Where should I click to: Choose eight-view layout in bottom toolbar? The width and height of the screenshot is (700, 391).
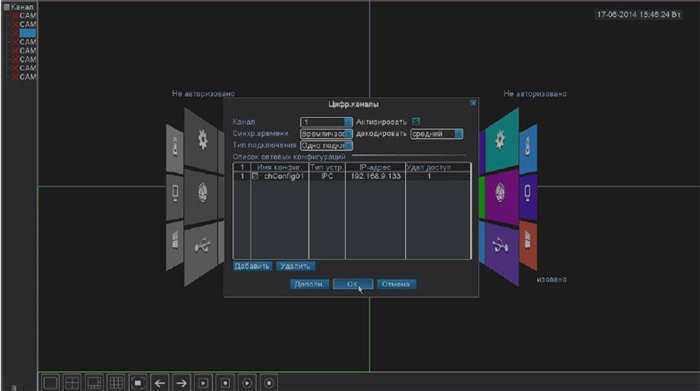coord(94,383)
